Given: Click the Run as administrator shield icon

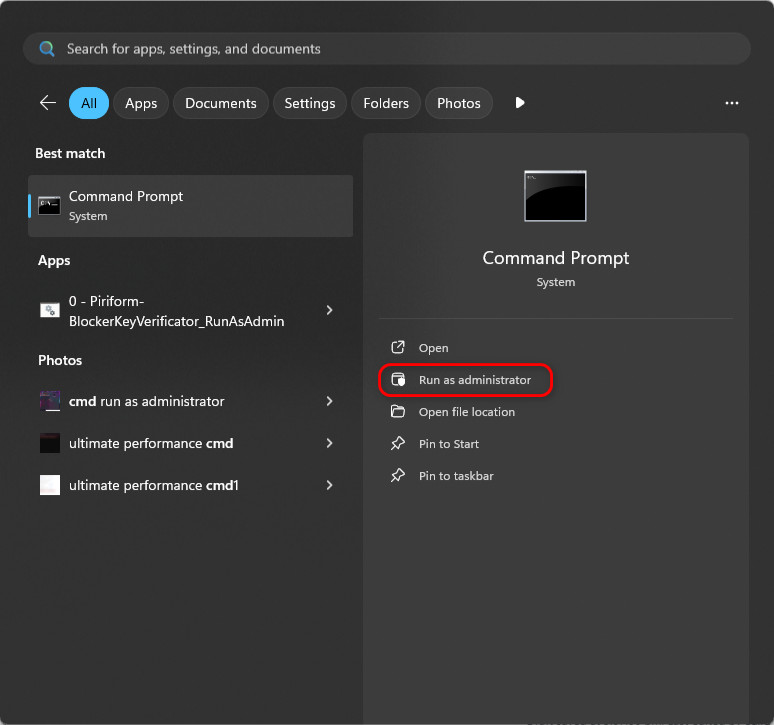Looking at the screenshot, I should (x=398, y=380).
